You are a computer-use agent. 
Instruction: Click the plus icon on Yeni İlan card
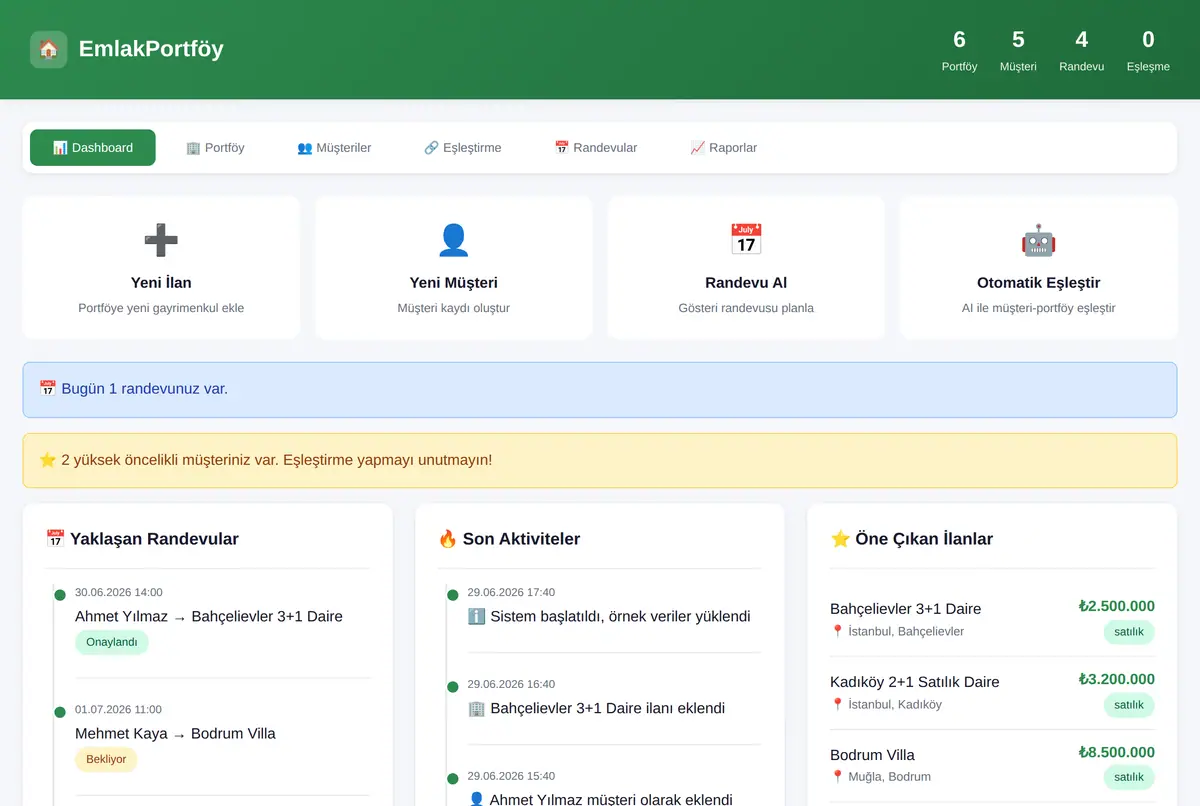tap(161, 240)
